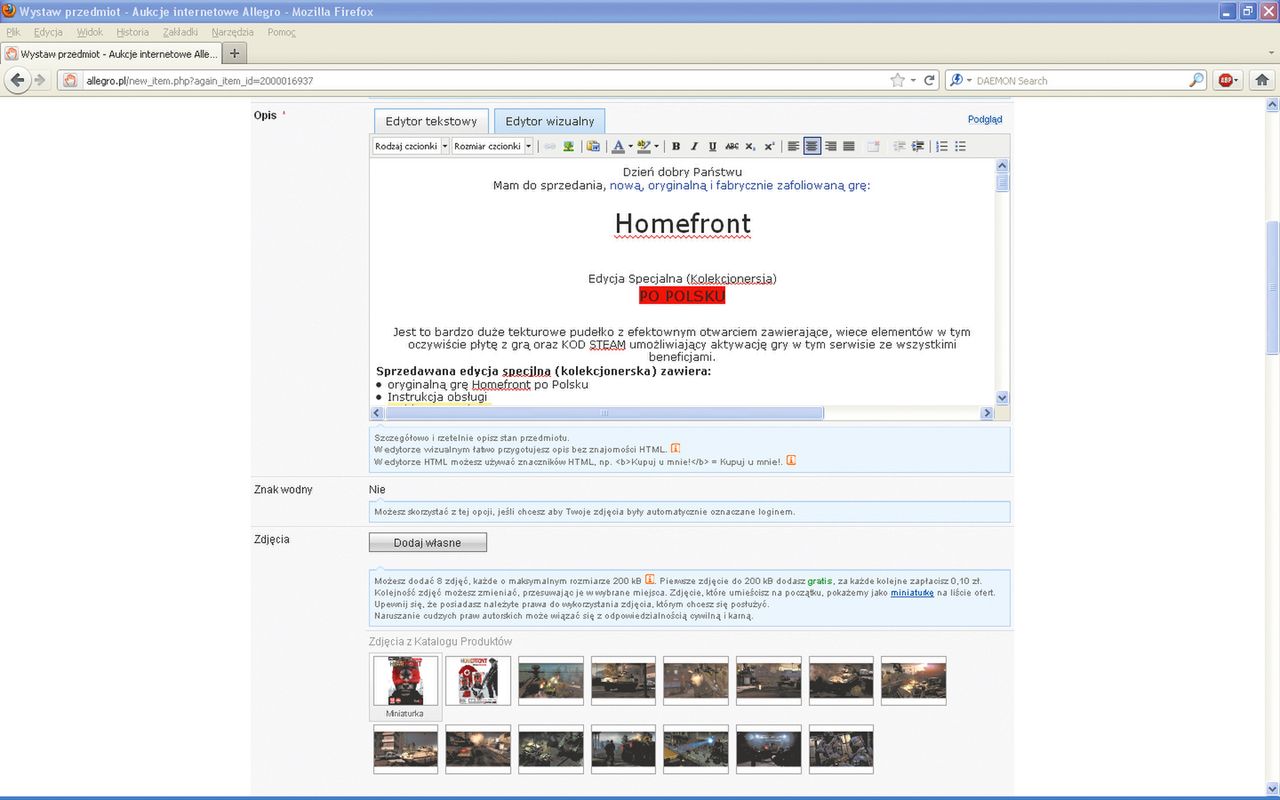Expand the highlight color dropdown arrow
The width and height of the screenshot is (1280, 800).
click(656, 146)
